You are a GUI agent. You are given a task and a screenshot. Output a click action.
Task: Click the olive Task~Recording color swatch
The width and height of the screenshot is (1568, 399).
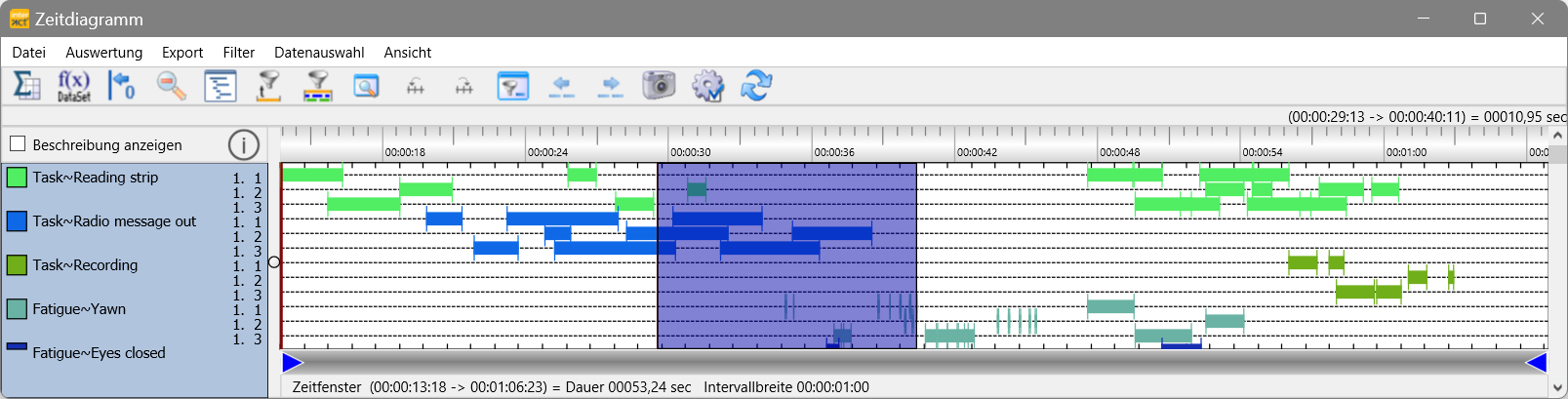tap(17, 264)
